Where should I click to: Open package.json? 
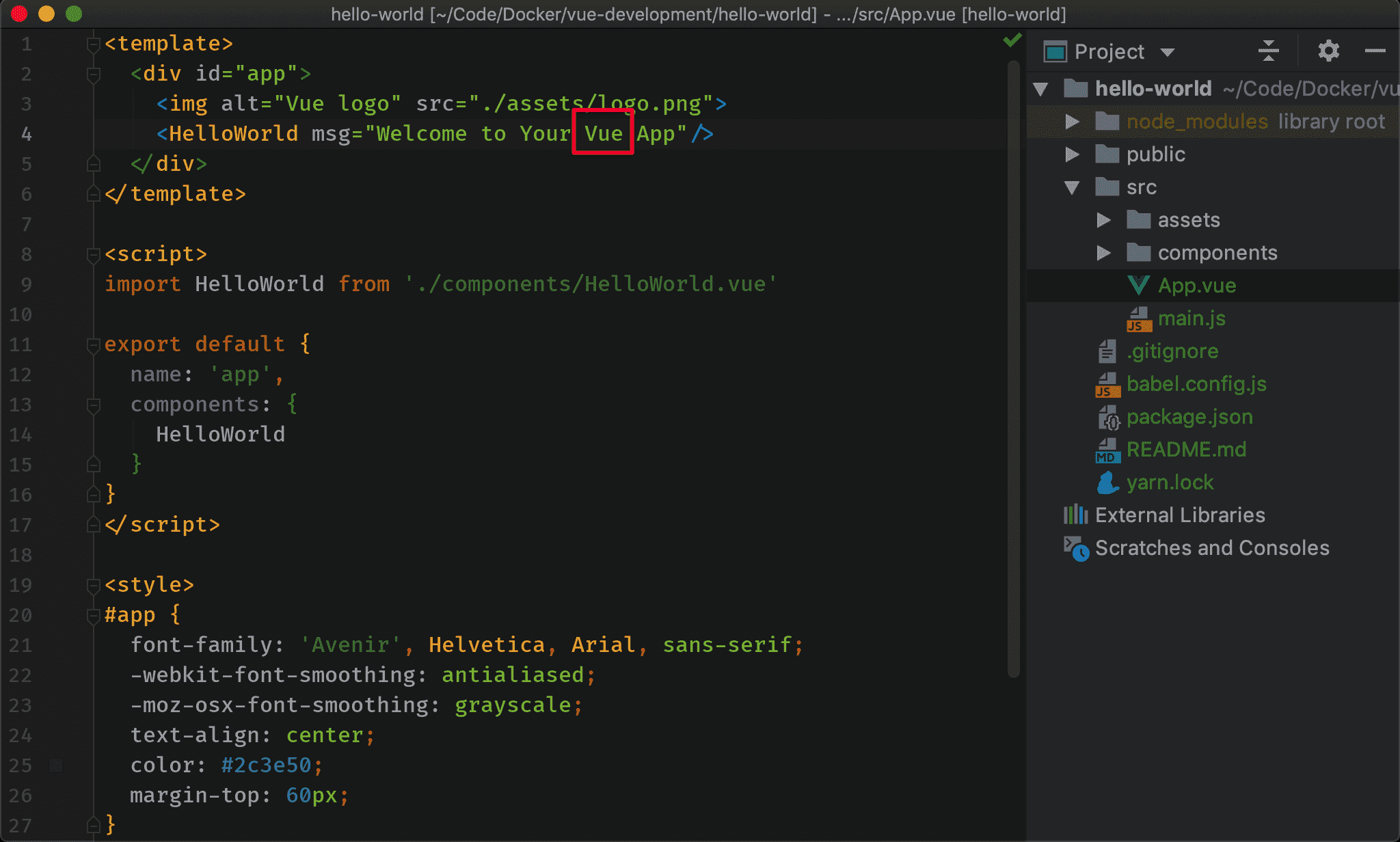1189,417
